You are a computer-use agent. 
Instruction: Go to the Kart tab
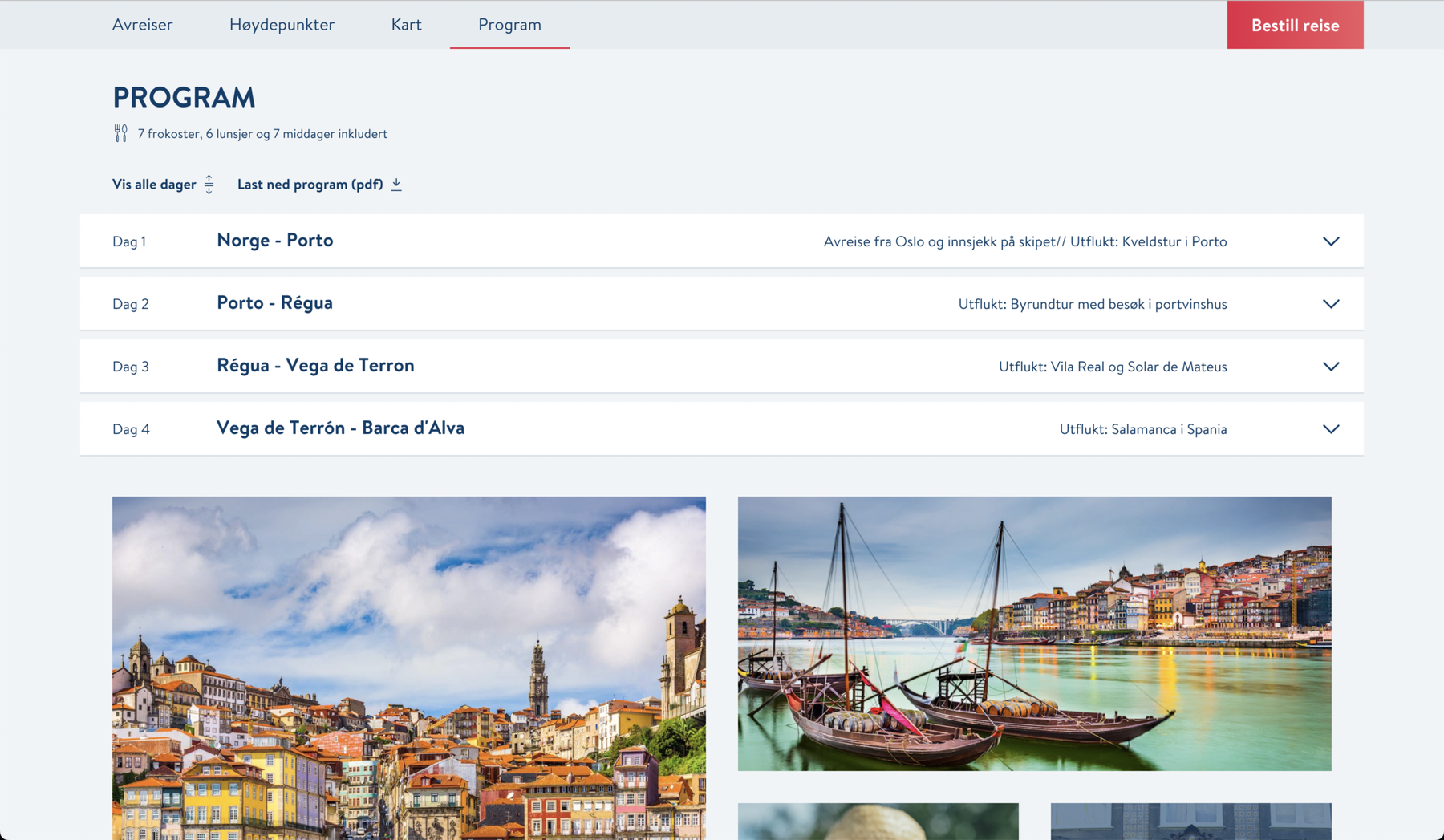coord(406,25)
